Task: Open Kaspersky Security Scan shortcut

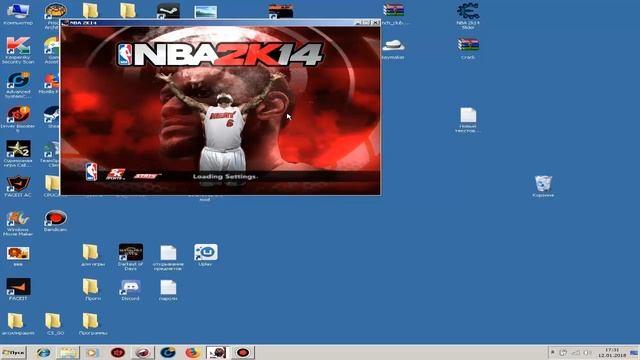Action: (18, 50)
